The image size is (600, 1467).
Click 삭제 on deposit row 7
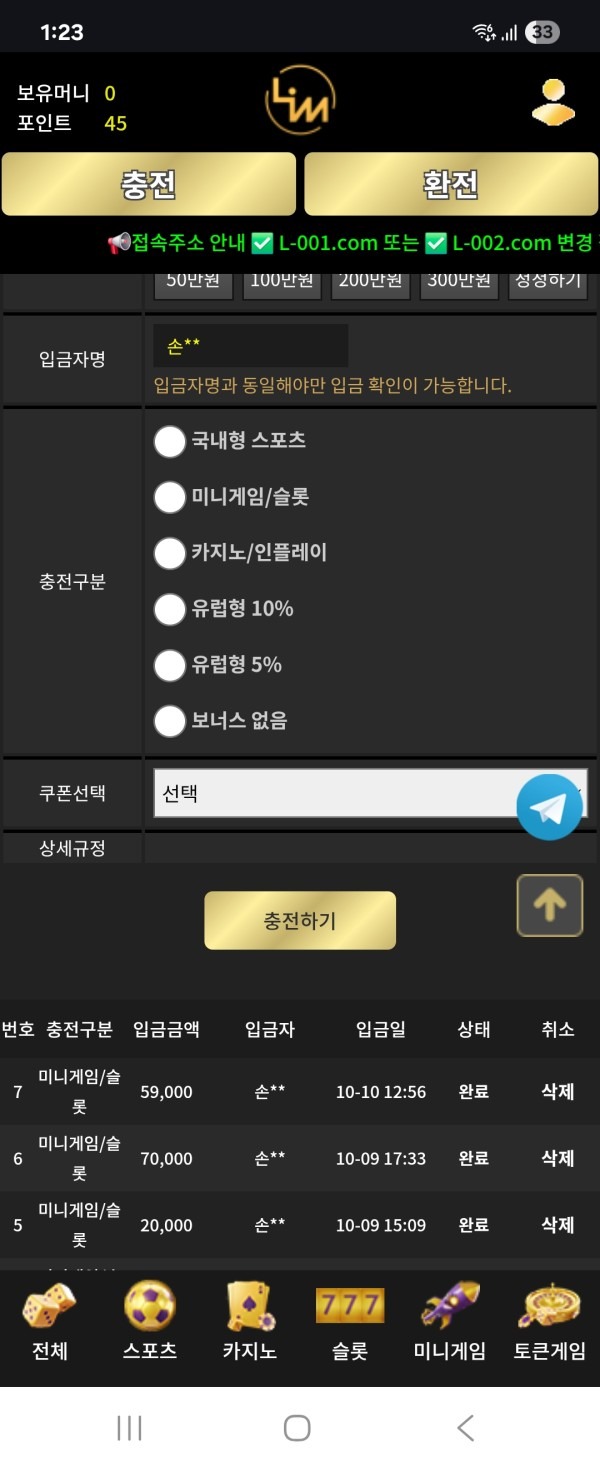coord(557,1092)
